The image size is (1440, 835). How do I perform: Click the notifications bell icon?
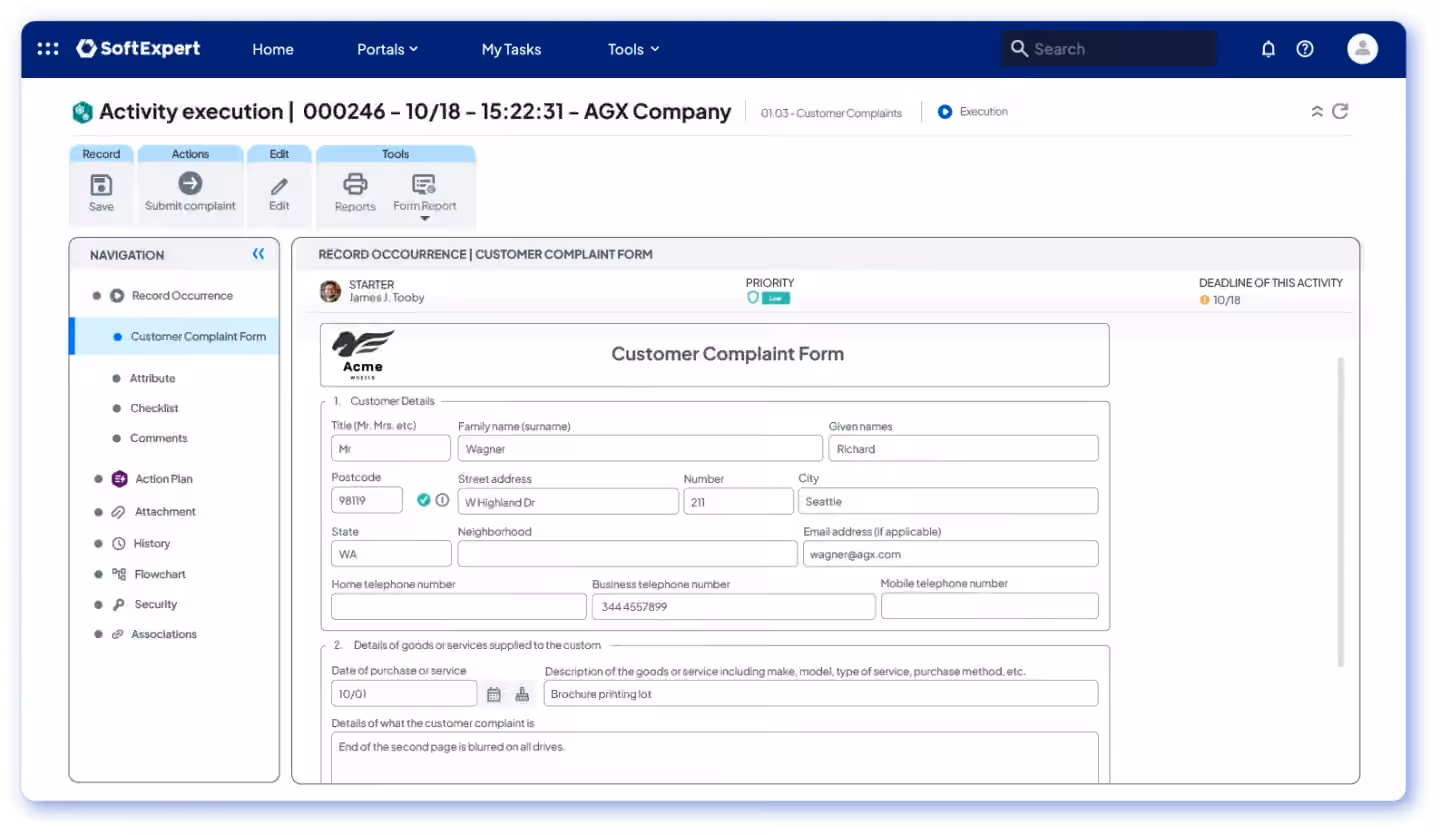coord(1268,49)
